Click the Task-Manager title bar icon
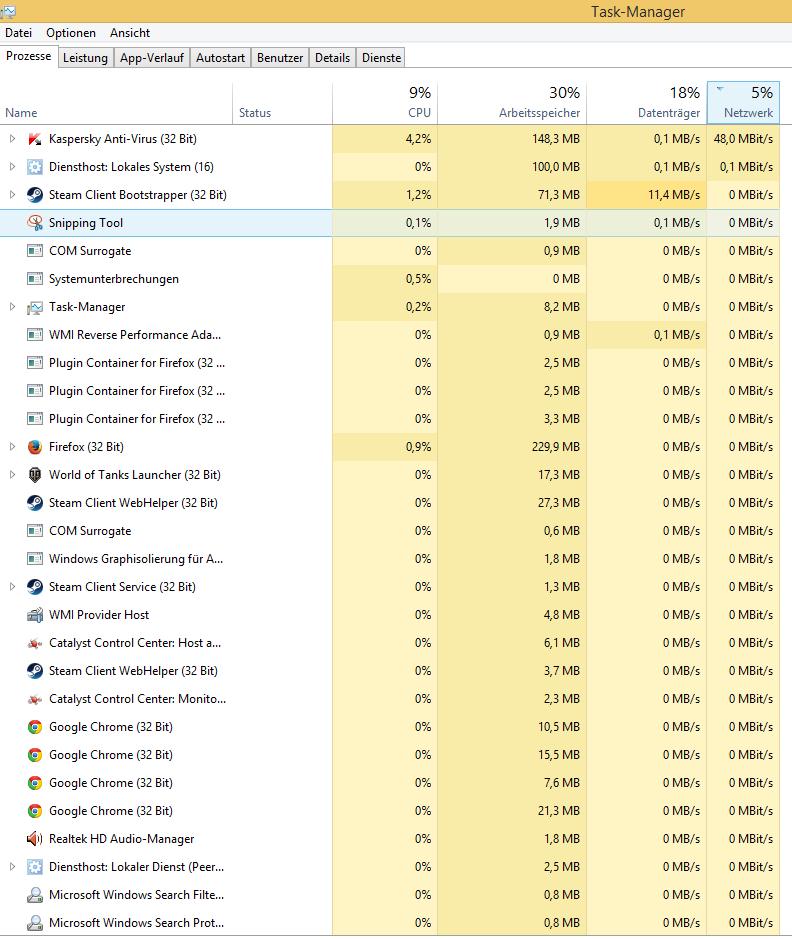This screenshot has width=792, height=939. click(8, 11)
